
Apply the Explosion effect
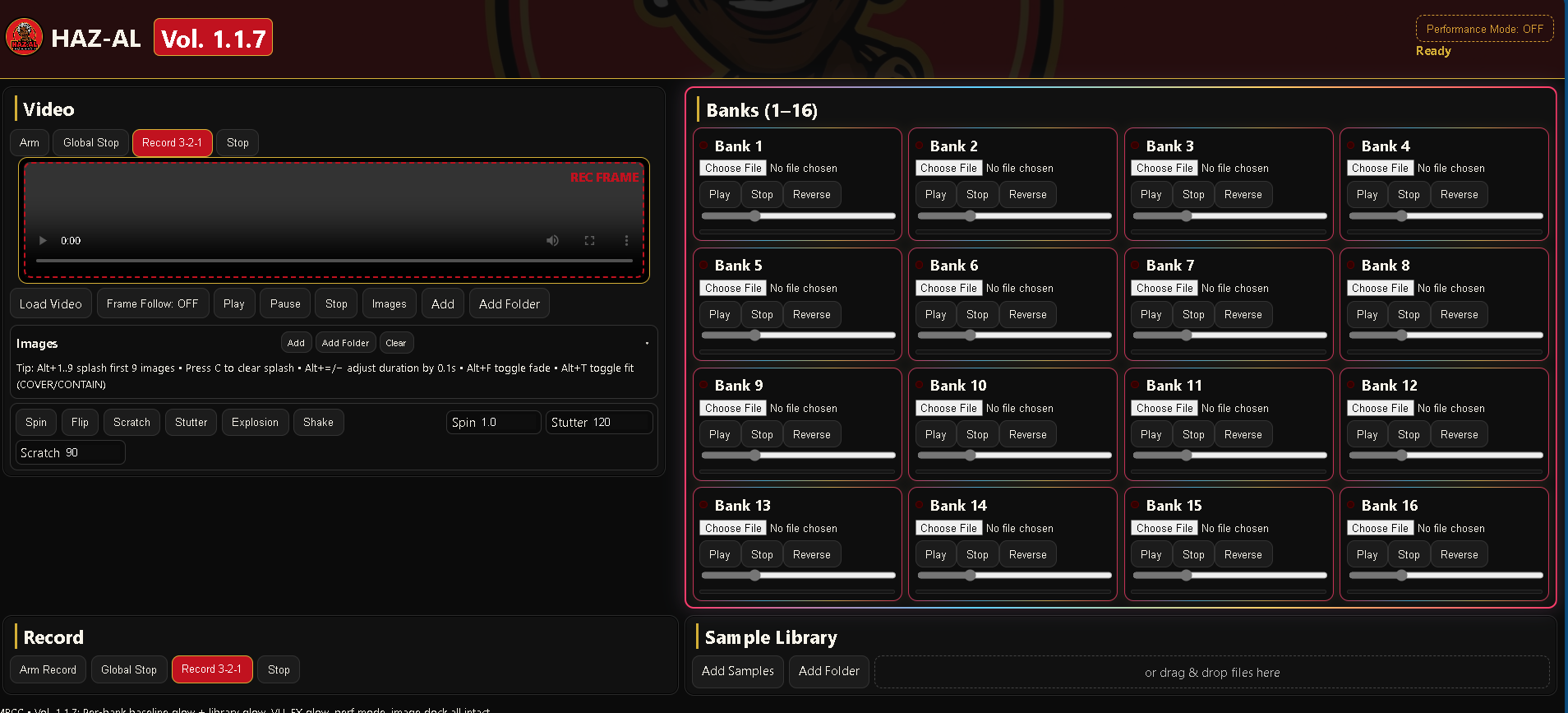pos(255,422)
